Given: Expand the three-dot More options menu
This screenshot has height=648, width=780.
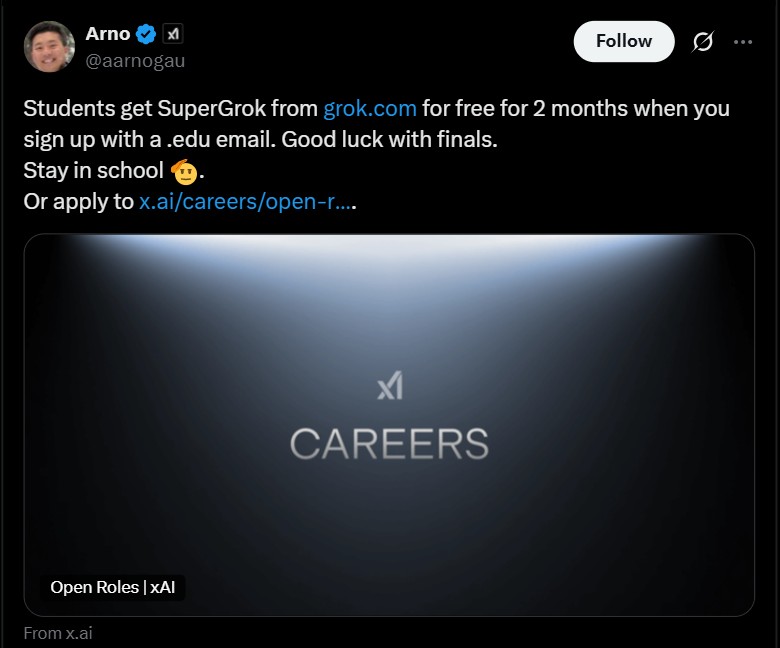Looking at the screenshot, I should pos(743,42).
